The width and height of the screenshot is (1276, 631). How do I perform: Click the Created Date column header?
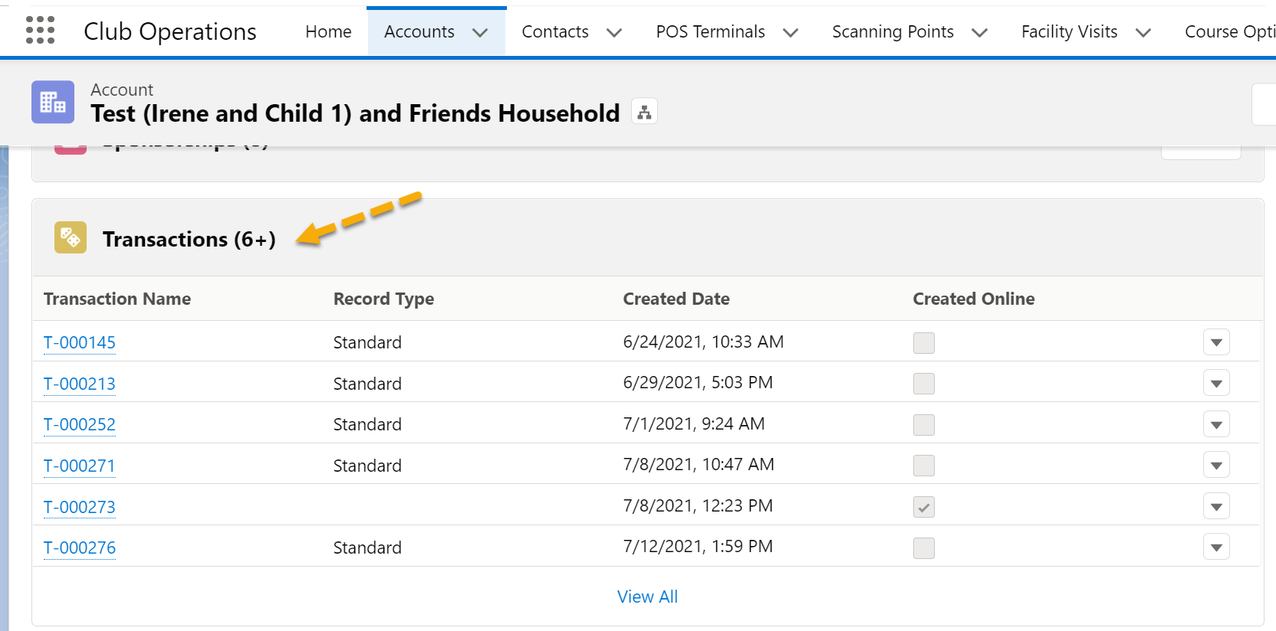676,299
